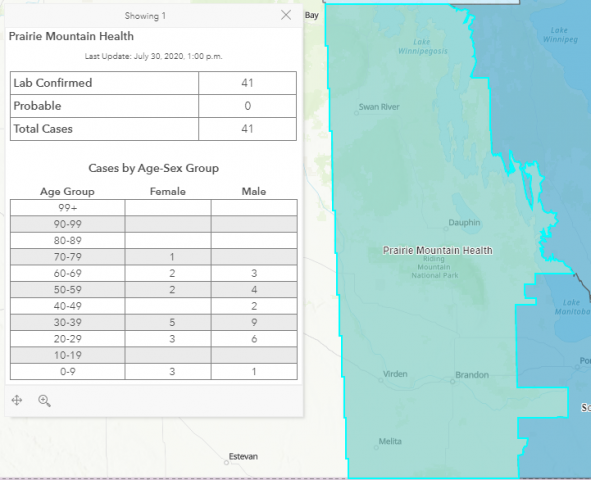Click the Female count for 70-79
This screenshot has height=480, width=591.
pos(172,257)
